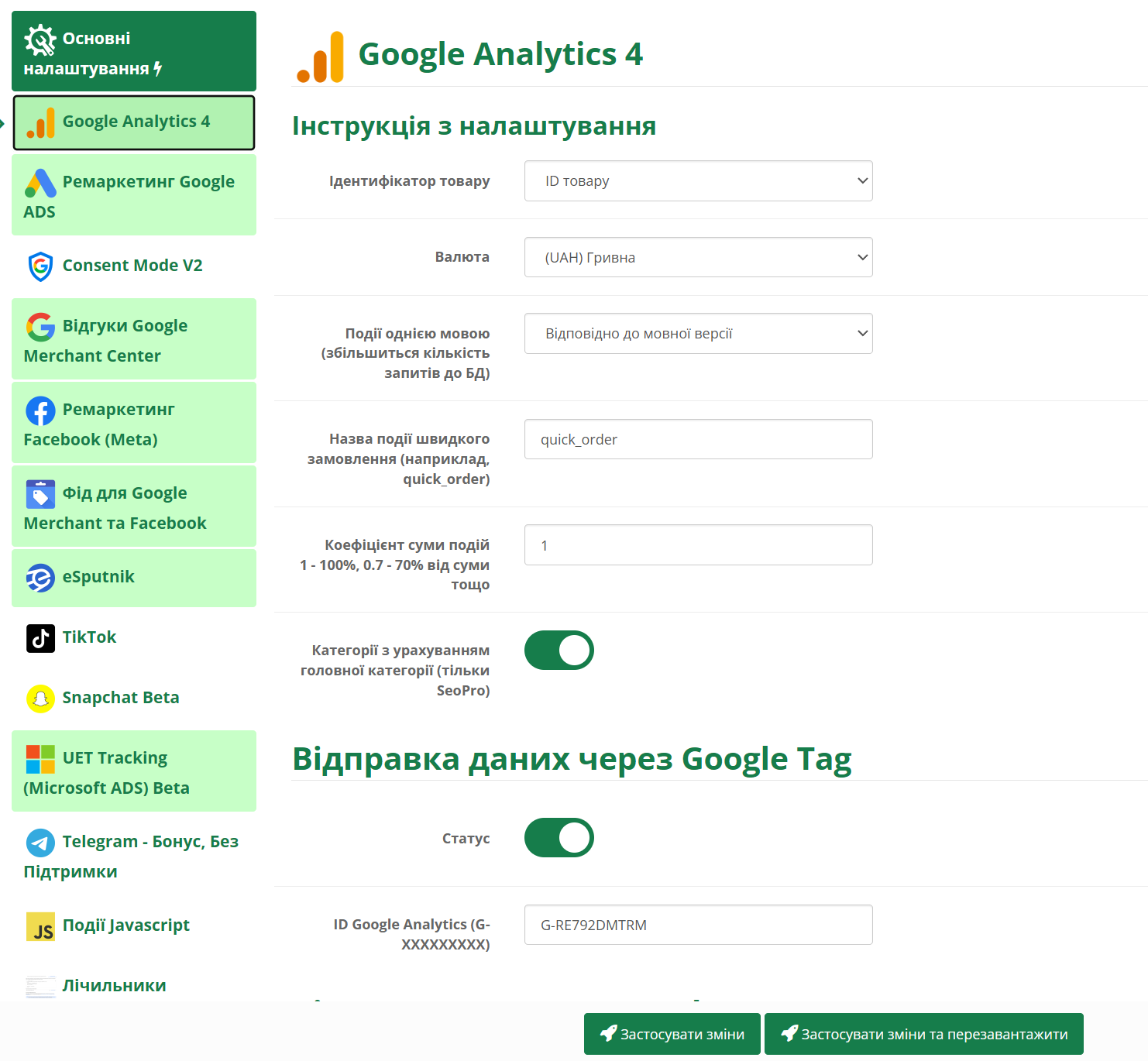Open Ремаркетинг Facebook (Meta) settings
Image resolution: width=1148 pixels, height=1061 pixels.
134,422
